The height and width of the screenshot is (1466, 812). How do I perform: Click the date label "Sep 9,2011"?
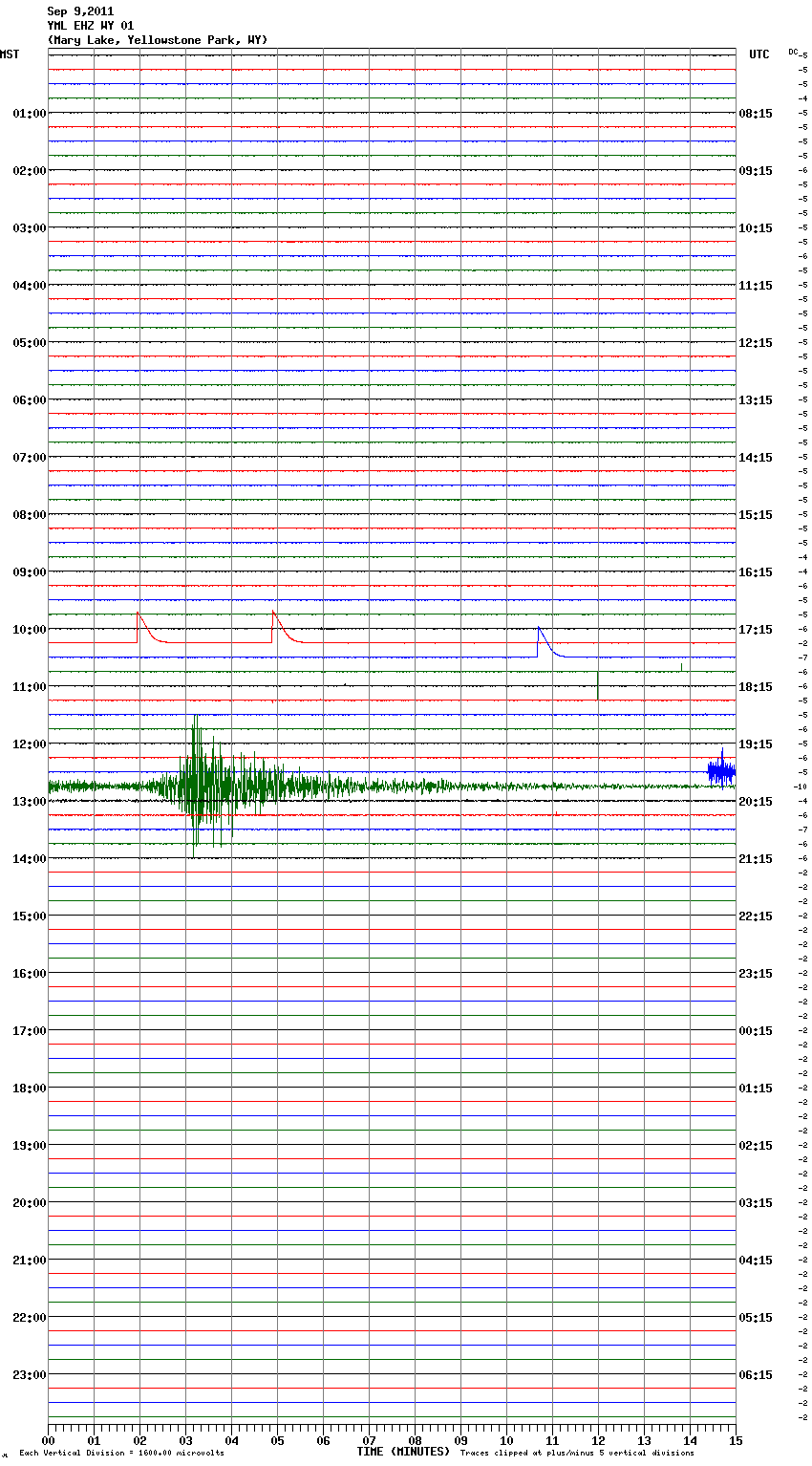pyautogui.click(x=80, y=11)
